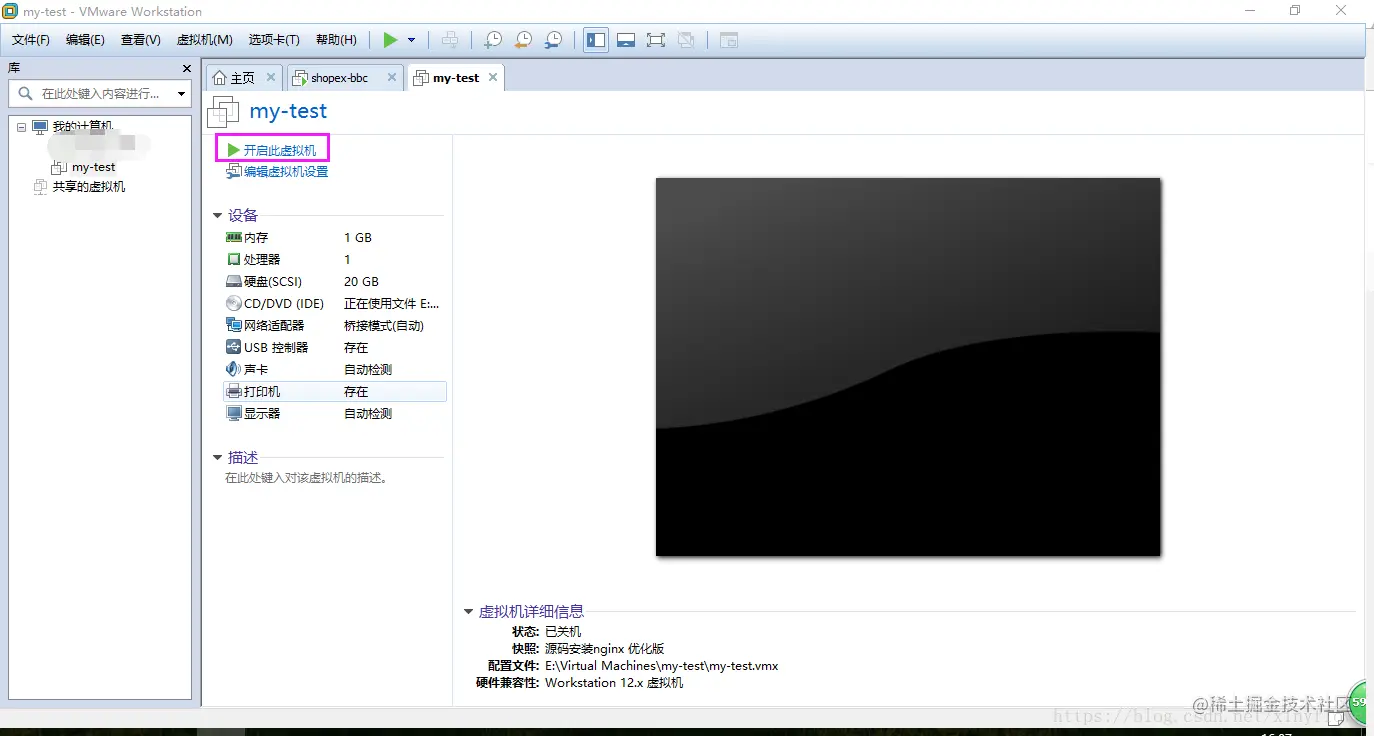Screen dimensions: 1374x736
Task: Show or hide the library panel
Action: coord(595,40)
